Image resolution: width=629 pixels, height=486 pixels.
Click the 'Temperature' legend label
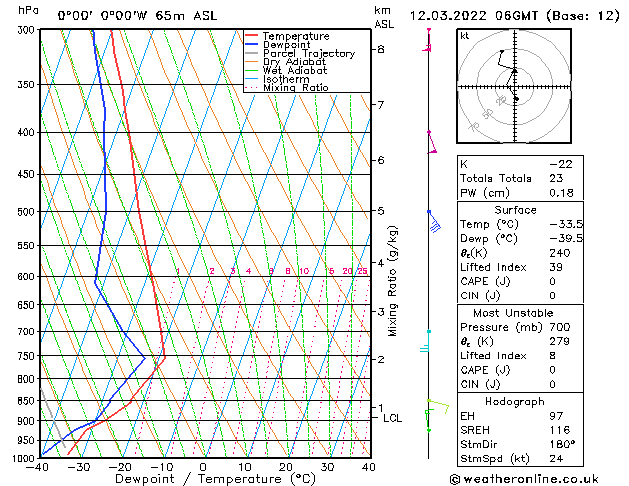pyautogui.click(x=296, y=36)
